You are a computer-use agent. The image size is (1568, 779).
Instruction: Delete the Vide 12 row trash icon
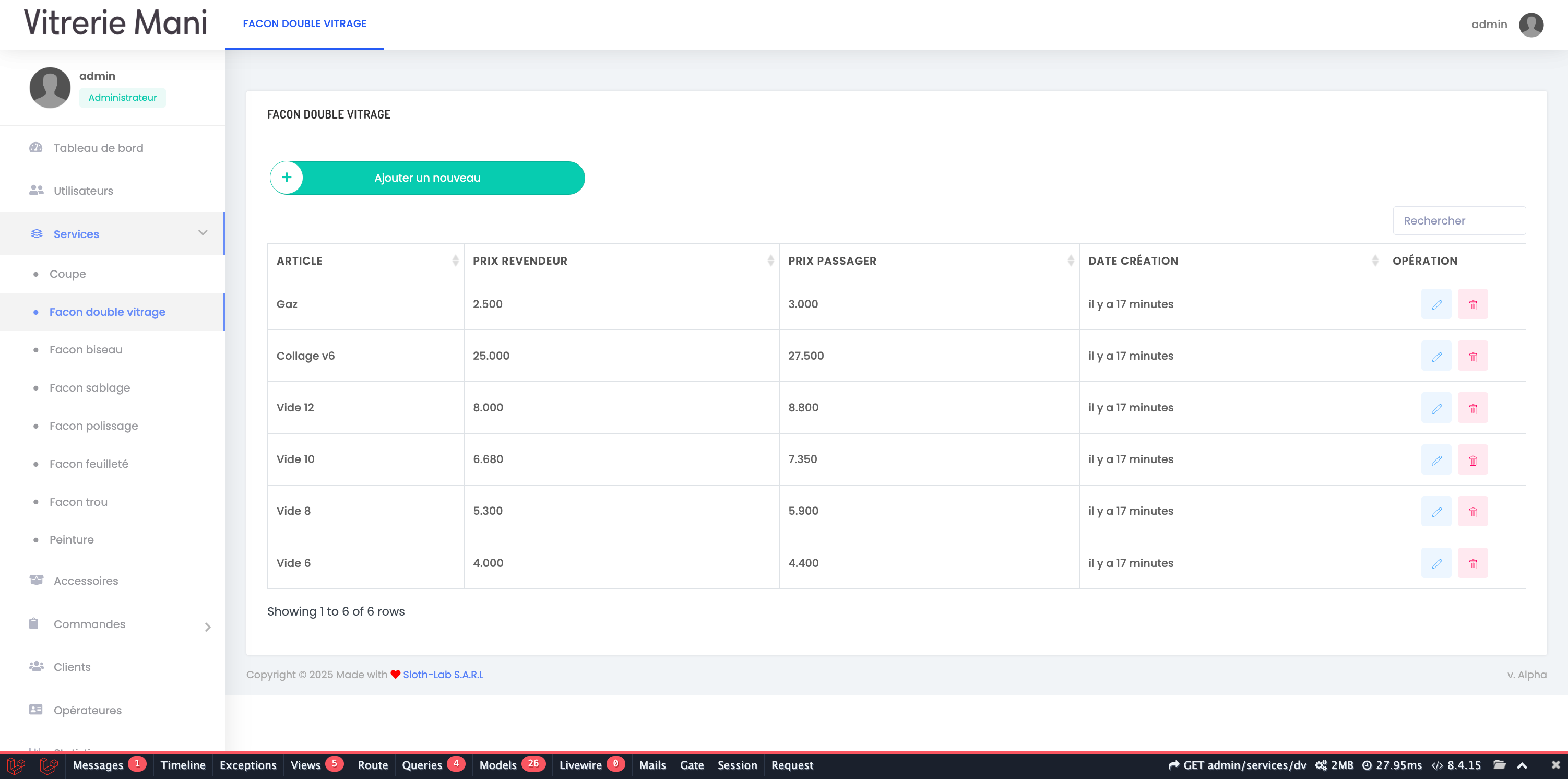click(1472, 407)
